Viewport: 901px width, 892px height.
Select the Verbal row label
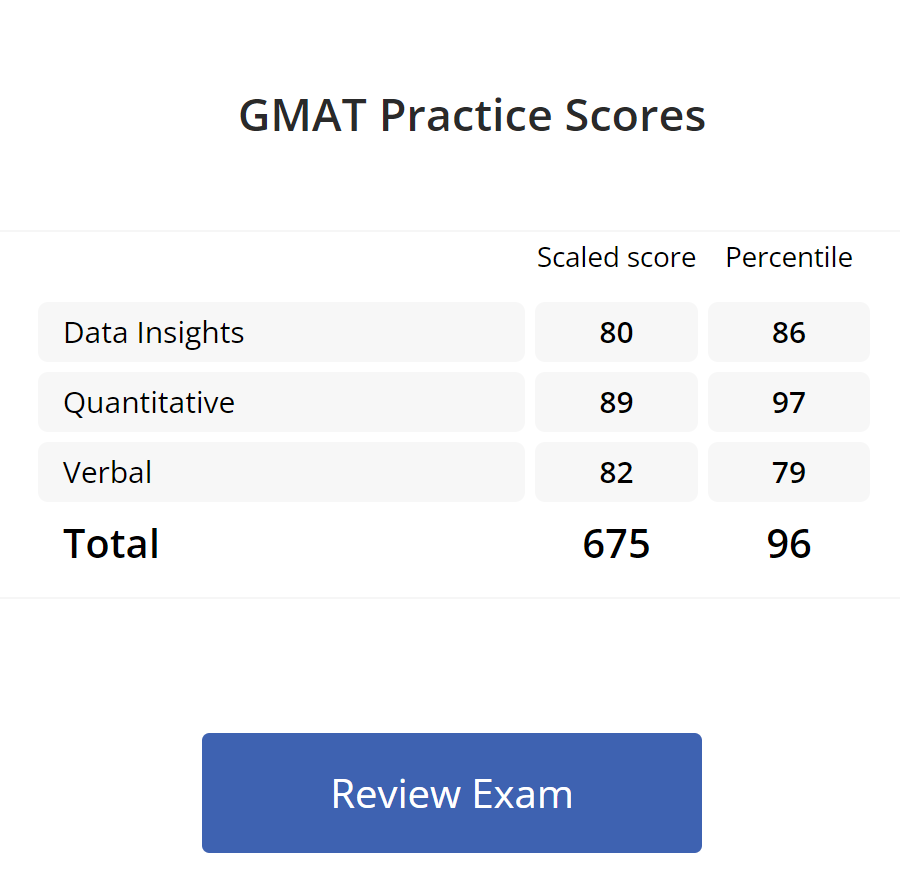(108, 472)
